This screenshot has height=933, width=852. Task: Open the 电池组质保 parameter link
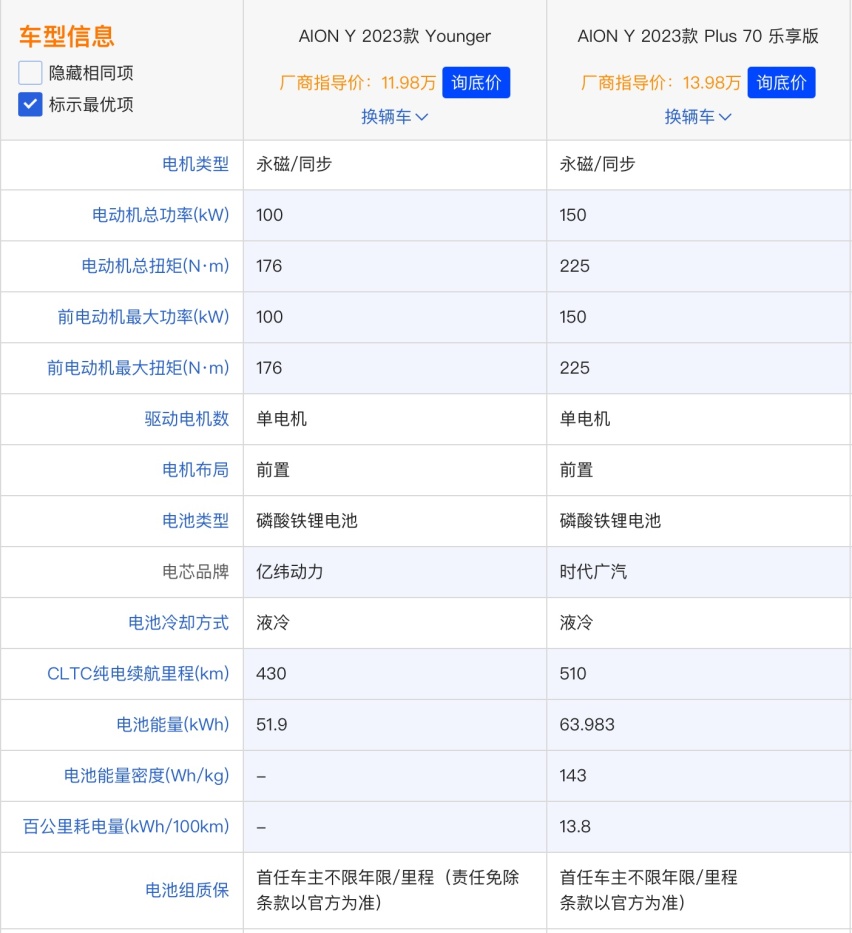(x=187, y=890)
